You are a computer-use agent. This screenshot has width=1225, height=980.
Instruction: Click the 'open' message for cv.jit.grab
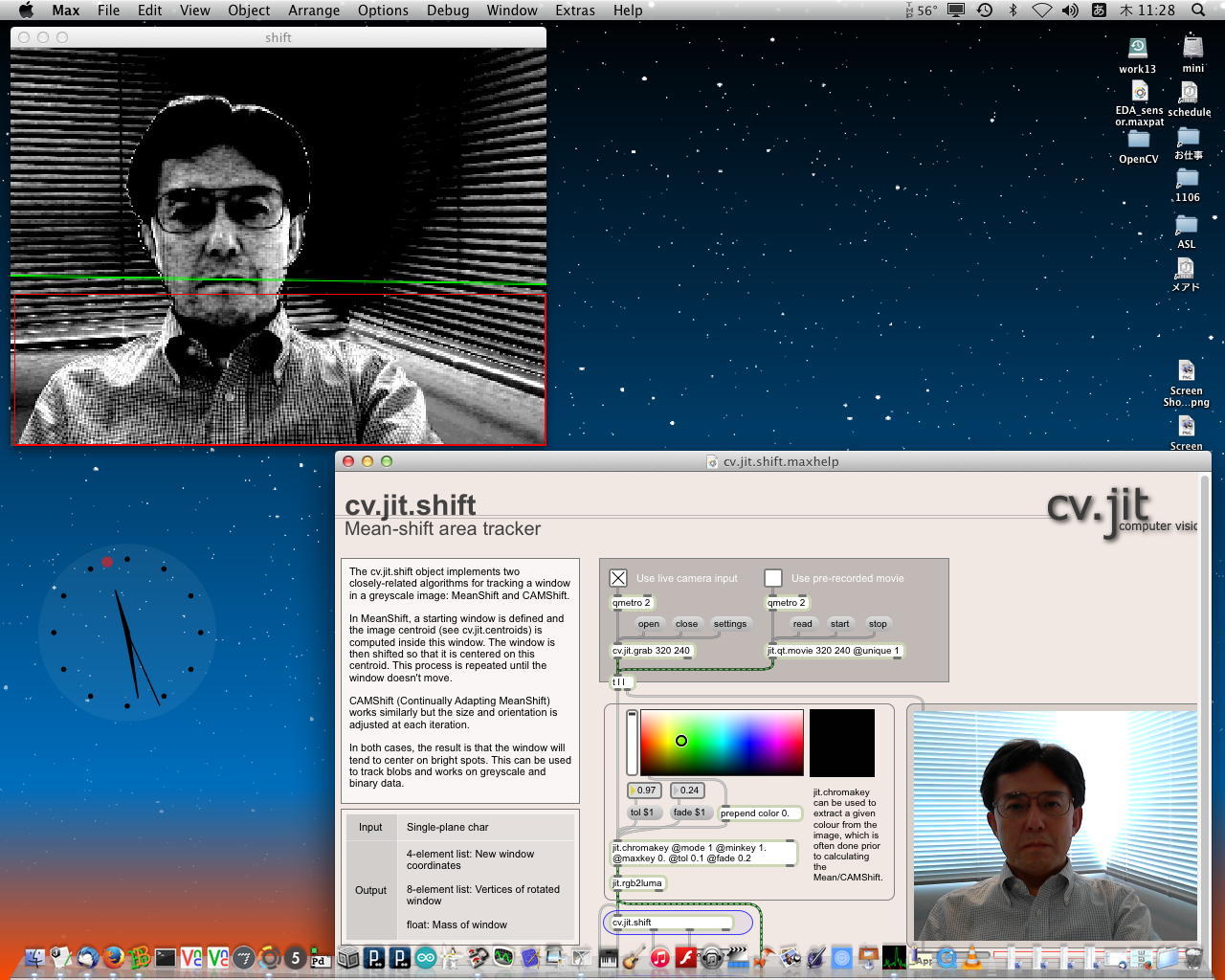tap(648, 624)
